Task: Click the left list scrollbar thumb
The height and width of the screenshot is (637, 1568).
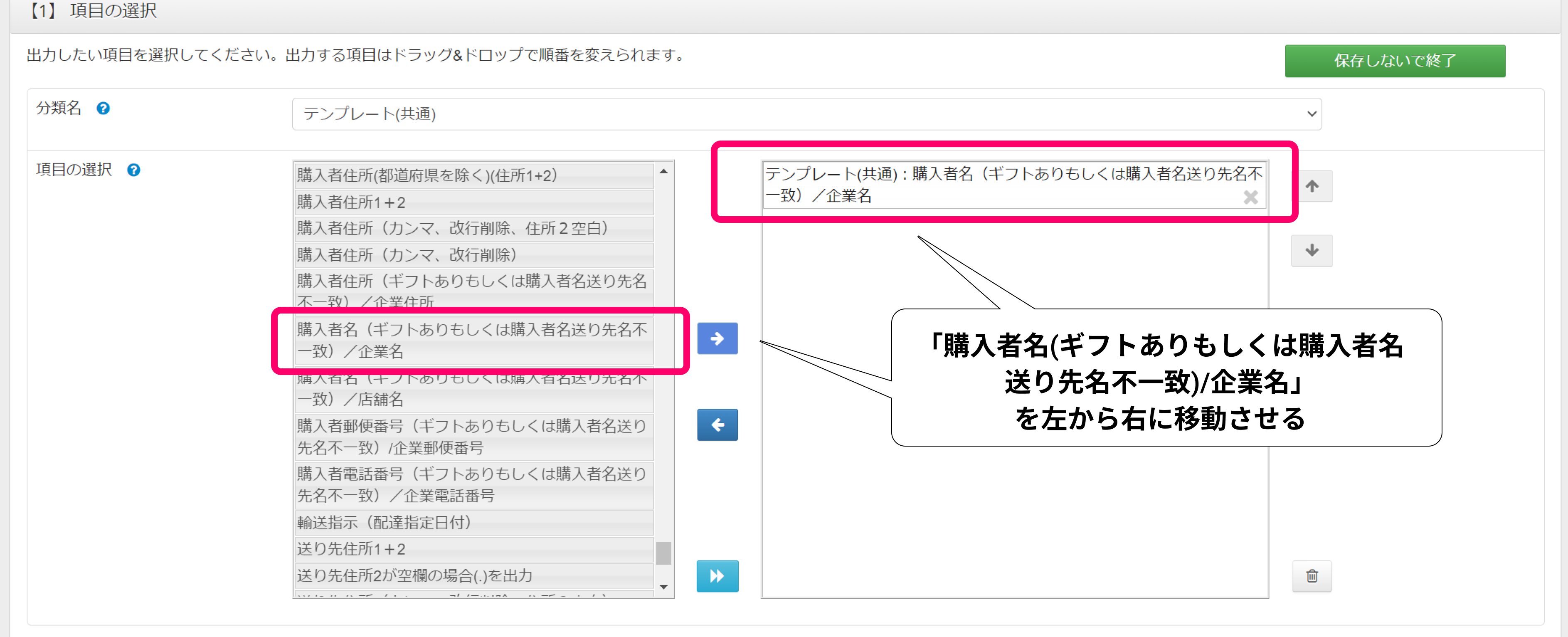Action: coord(663,553)
